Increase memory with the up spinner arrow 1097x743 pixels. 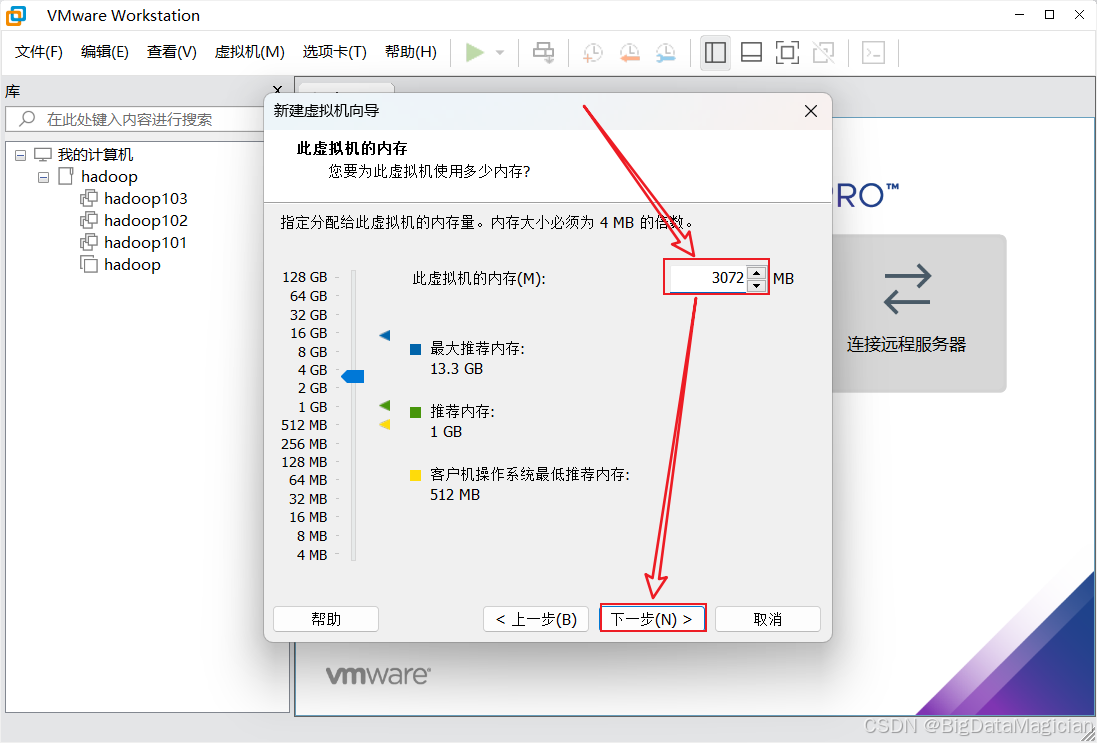coord(756,273)
